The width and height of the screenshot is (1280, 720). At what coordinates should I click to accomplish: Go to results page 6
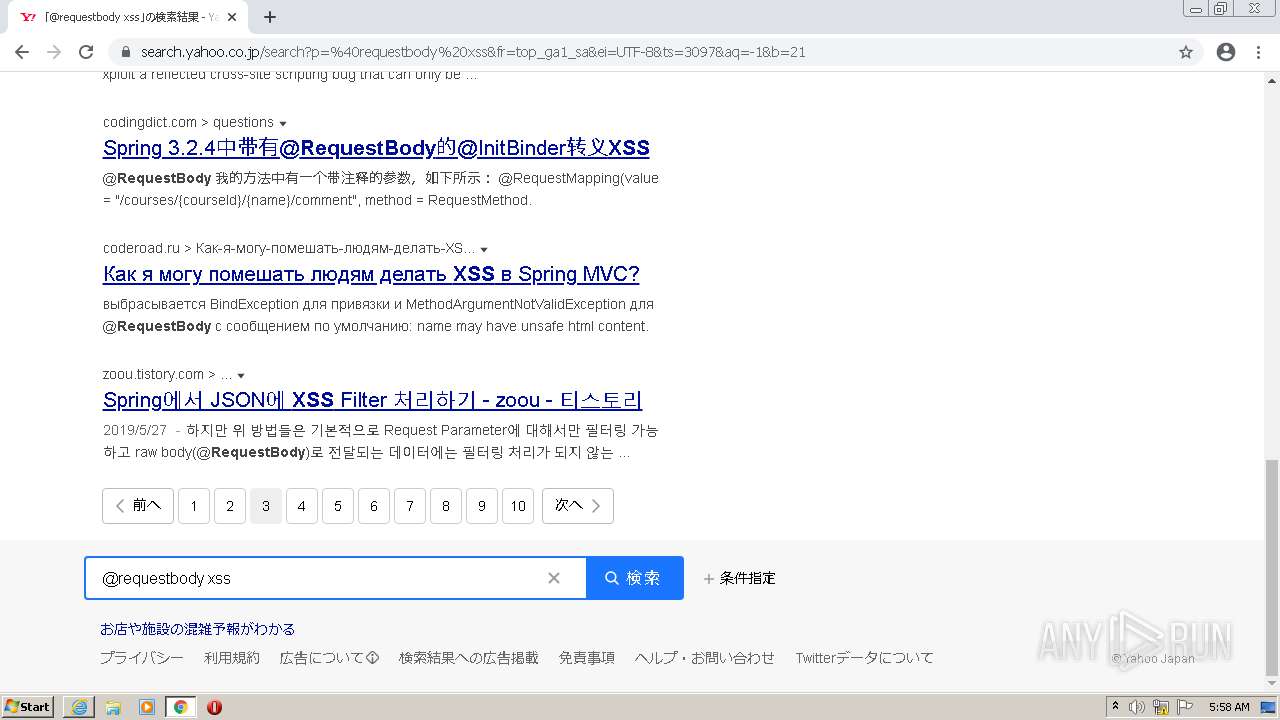374,506
